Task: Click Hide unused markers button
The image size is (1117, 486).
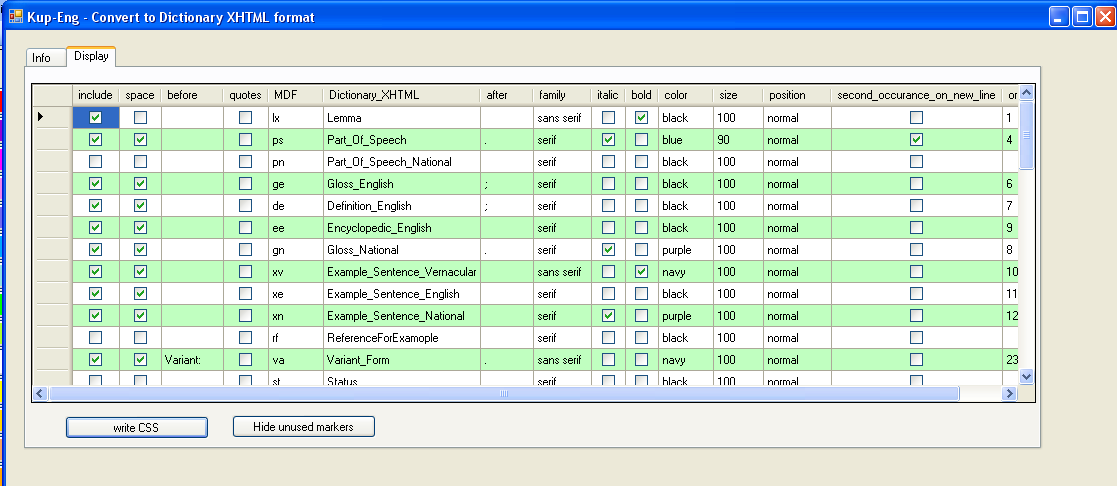Action: point(304,427)
